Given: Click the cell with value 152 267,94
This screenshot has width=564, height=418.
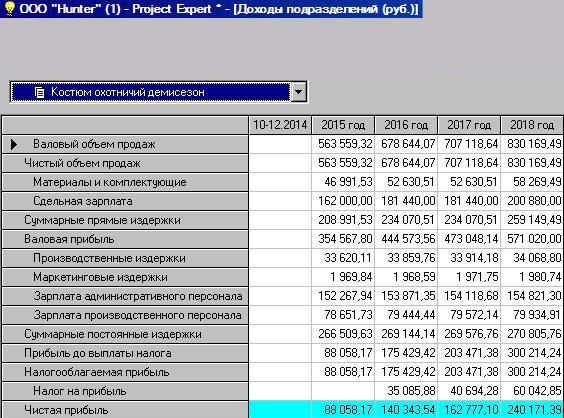Looking at the screenshot, I should click(343, 296).
